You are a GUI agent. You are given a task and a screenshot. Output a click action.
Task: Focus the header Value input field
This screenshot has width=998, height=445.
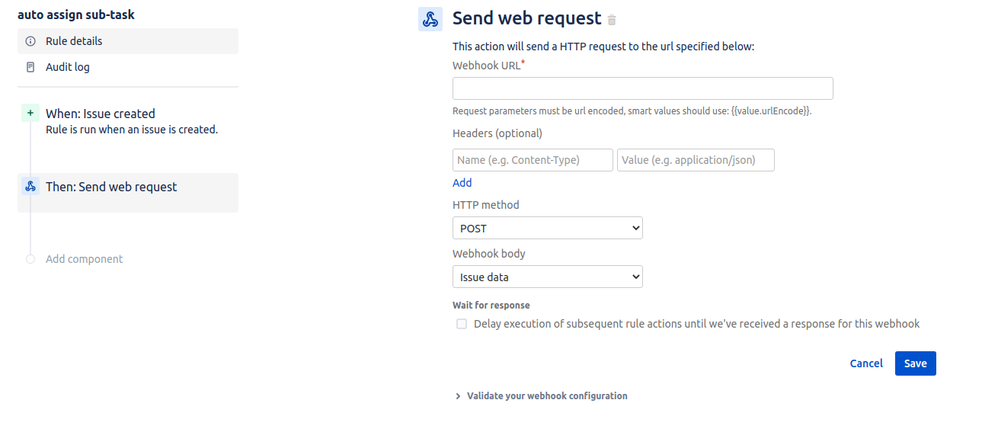click(696, 160)
